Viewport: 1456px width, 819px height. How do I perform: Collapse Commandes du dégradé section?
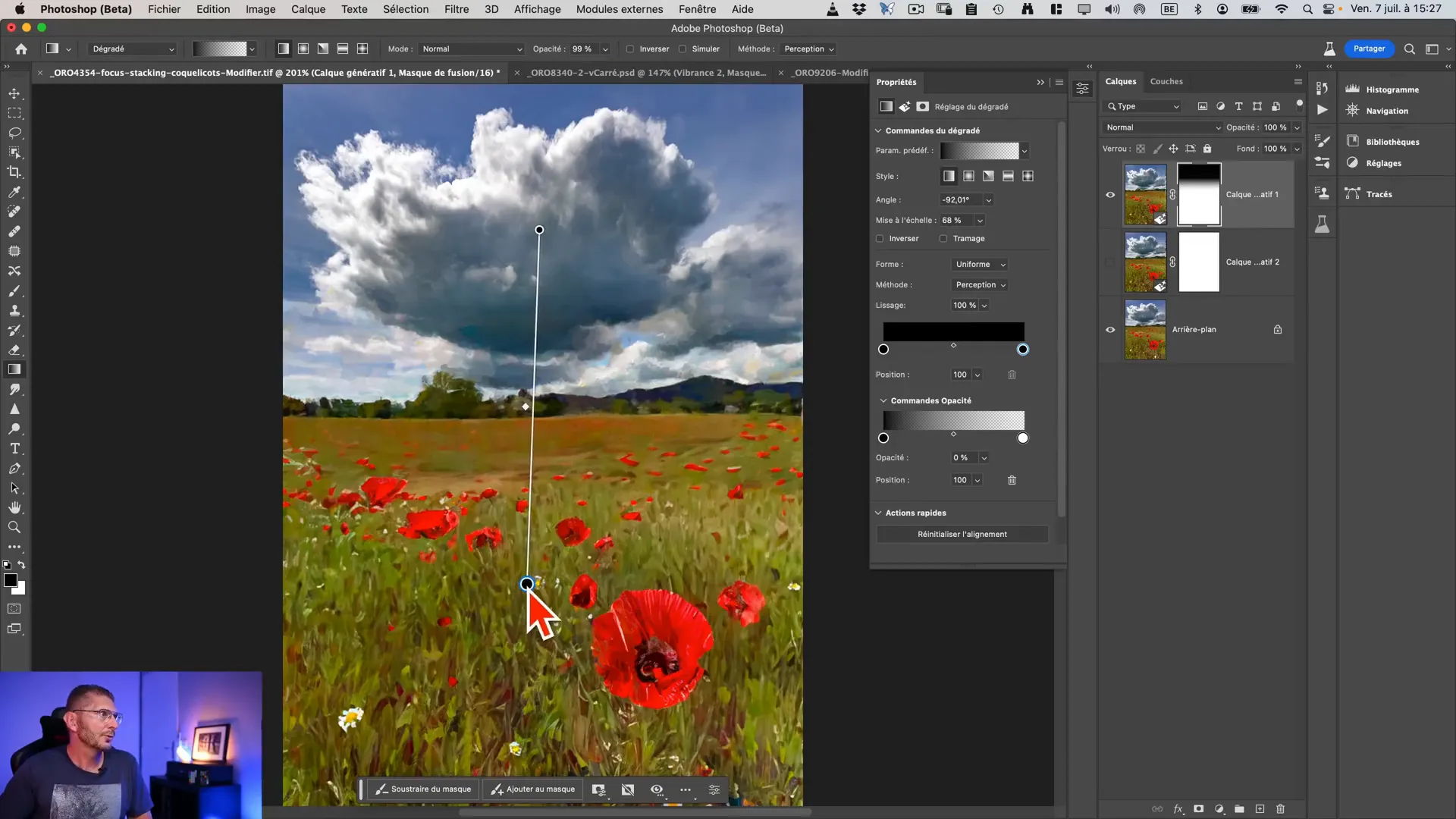point(878,130)
